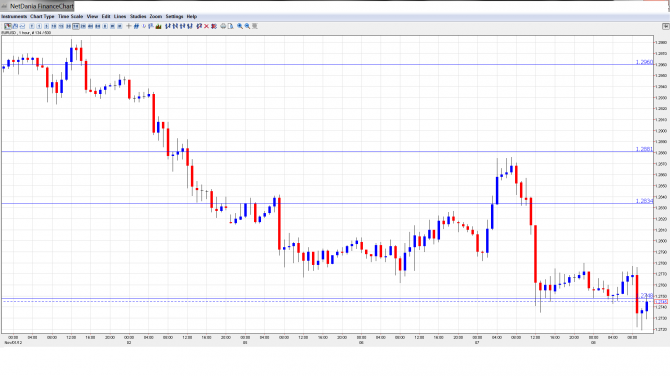670x376 pixels.
Task: Click the current price marker on axis
Action: click(661, 302)
